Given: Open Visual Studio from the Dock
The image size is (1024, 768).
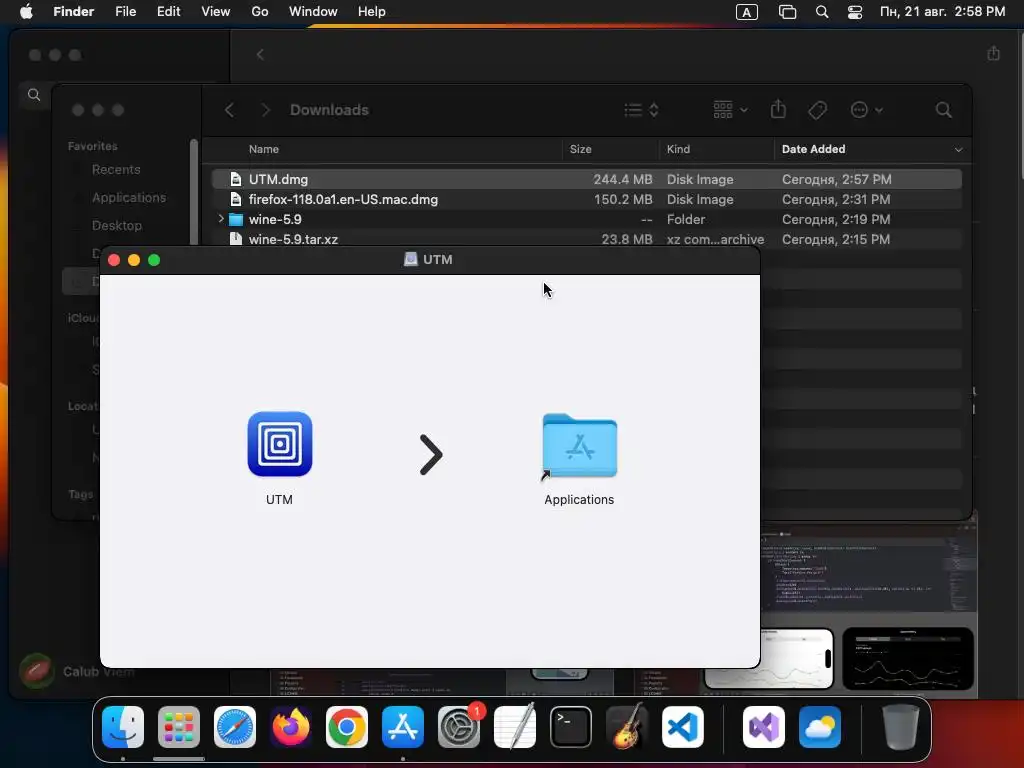Looking at the screenshot, I should [x=763, y=727].
